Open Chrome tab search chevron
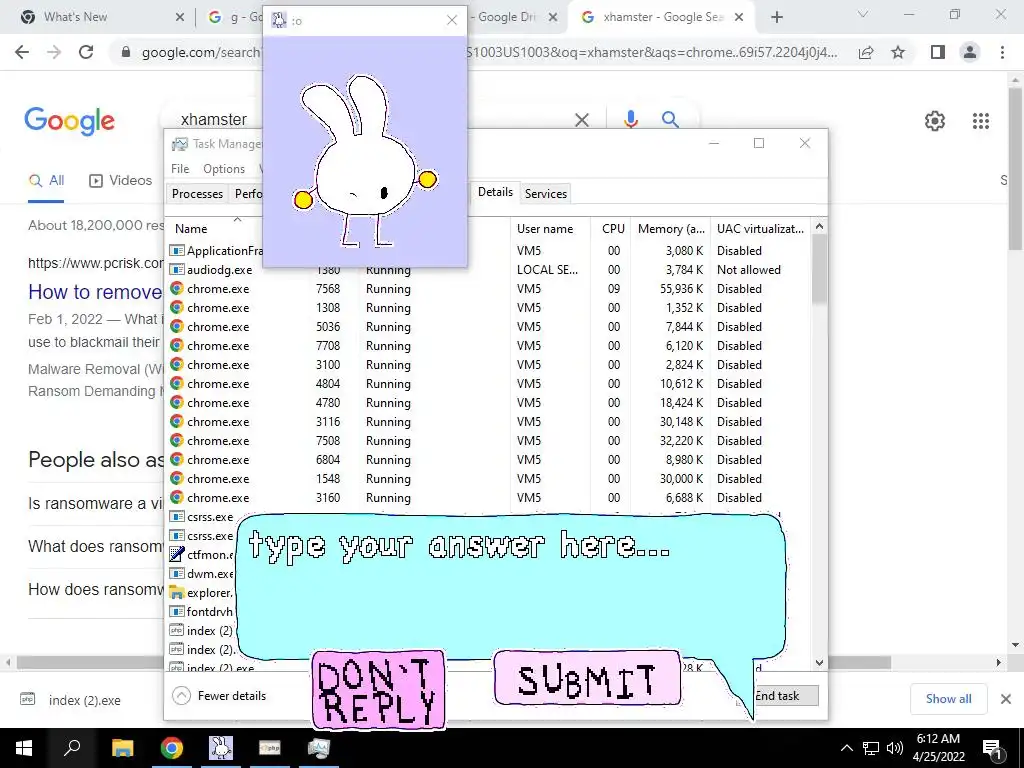 [x=863, y=14]
